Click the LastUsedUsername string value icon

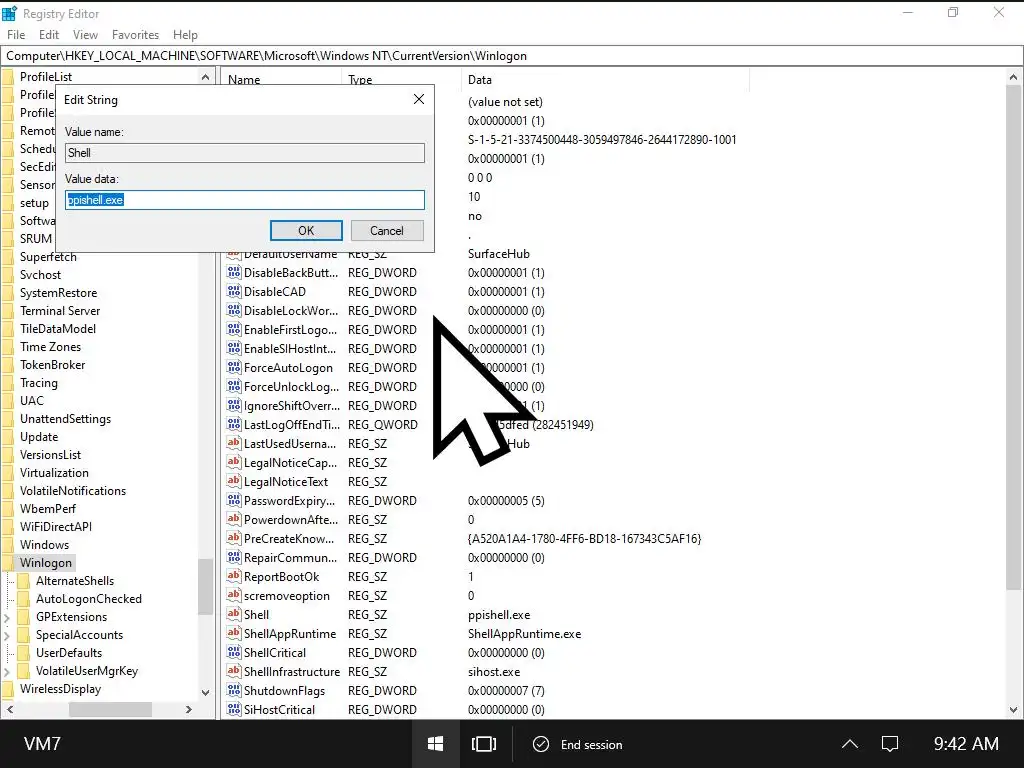(234, 443)
